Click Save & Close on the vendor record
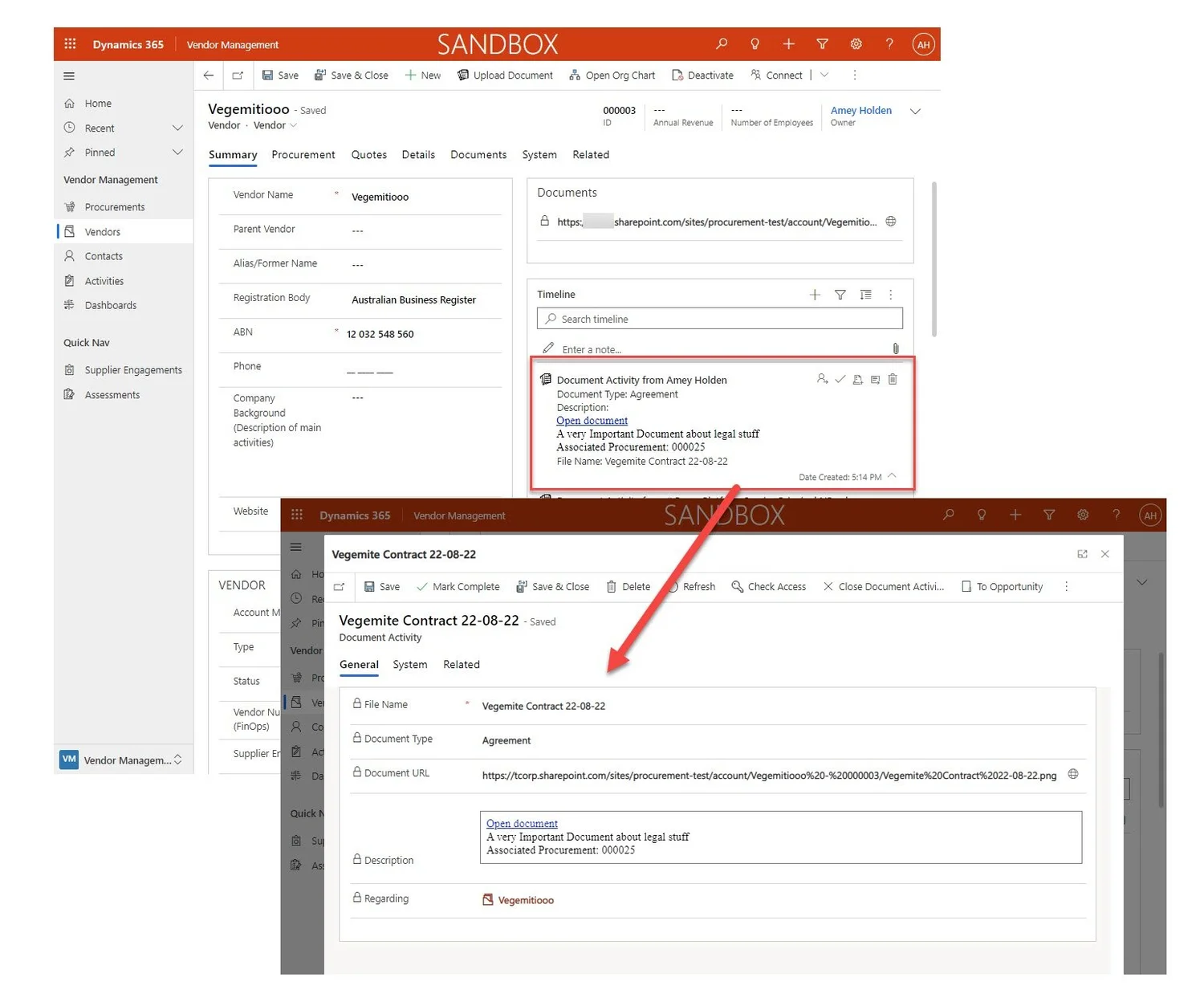The height and width of the screenshot is (998, 1204). point(351,75)
